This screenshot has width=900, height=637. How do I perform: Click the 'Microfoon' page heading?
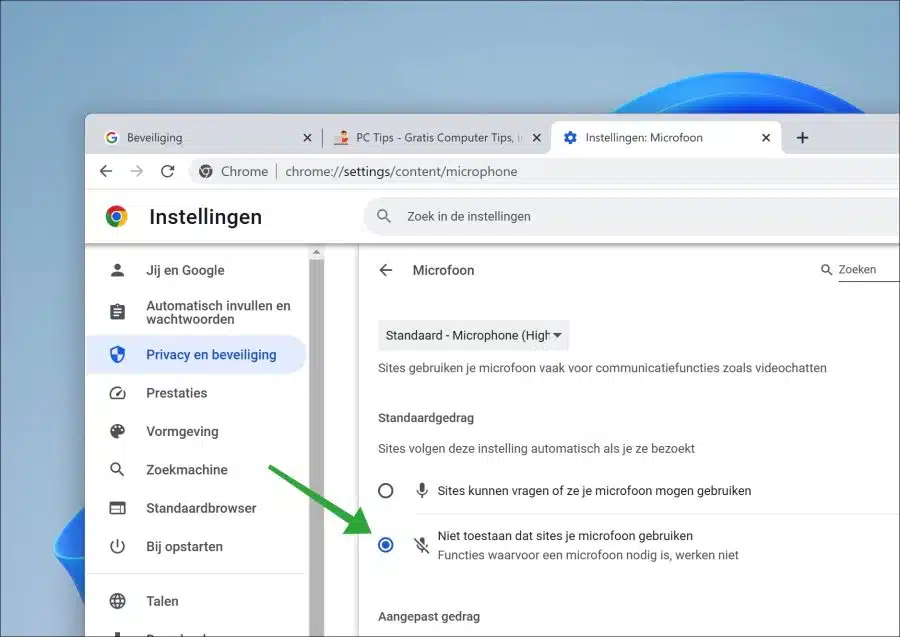click(x=444, y=270)
